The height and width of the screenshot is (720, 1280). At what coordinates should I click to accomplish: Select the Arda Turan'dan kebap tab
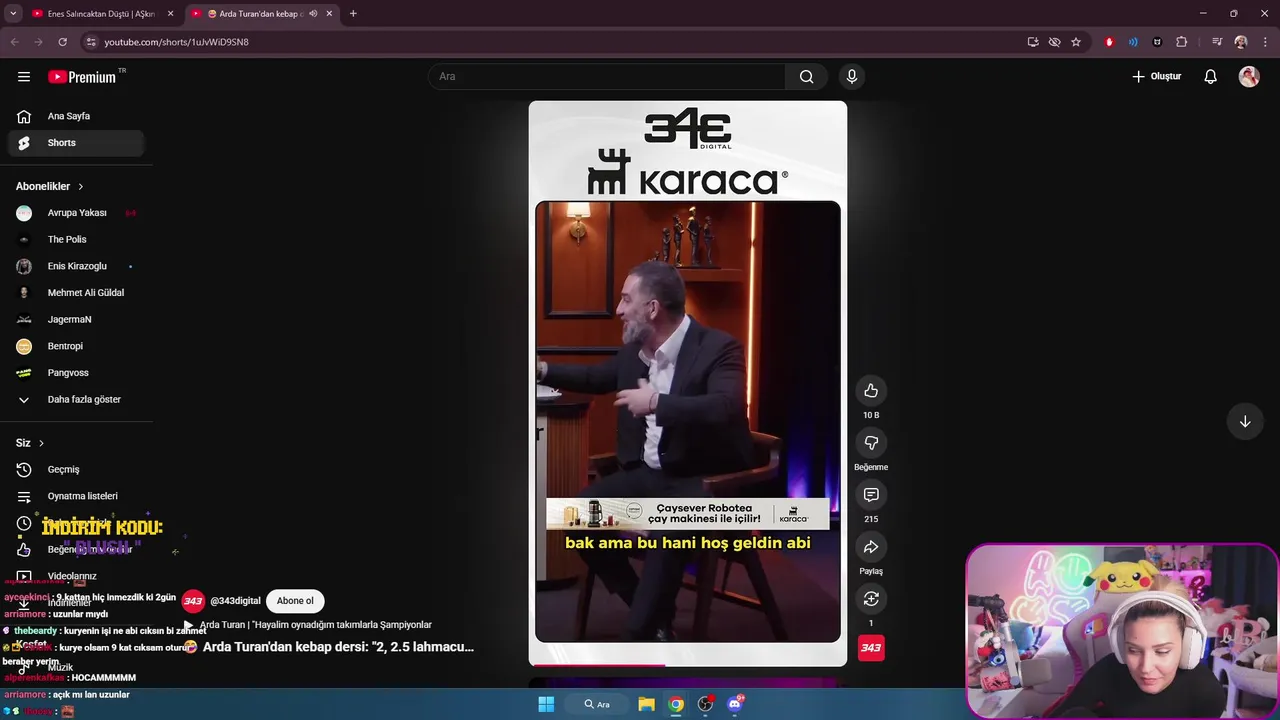click(x=262, y=14)
